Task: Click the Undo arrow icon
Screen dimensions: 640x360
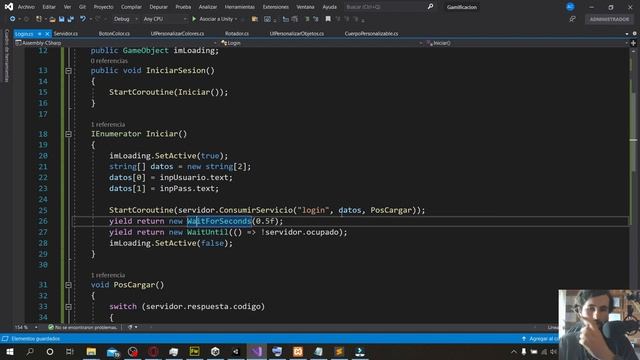Action: click(83, 19)
